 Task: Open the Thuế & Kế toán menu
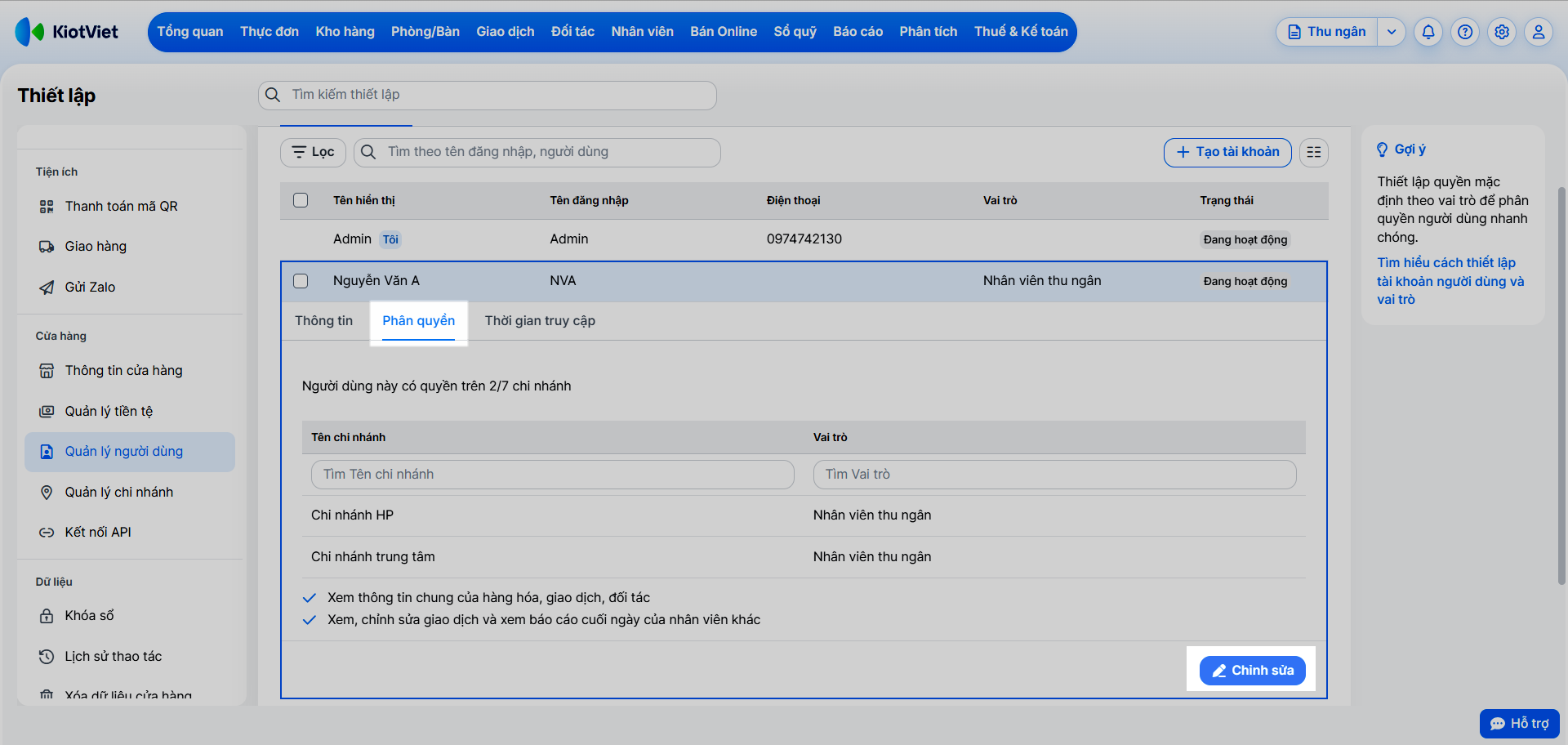pos(1021,32)
